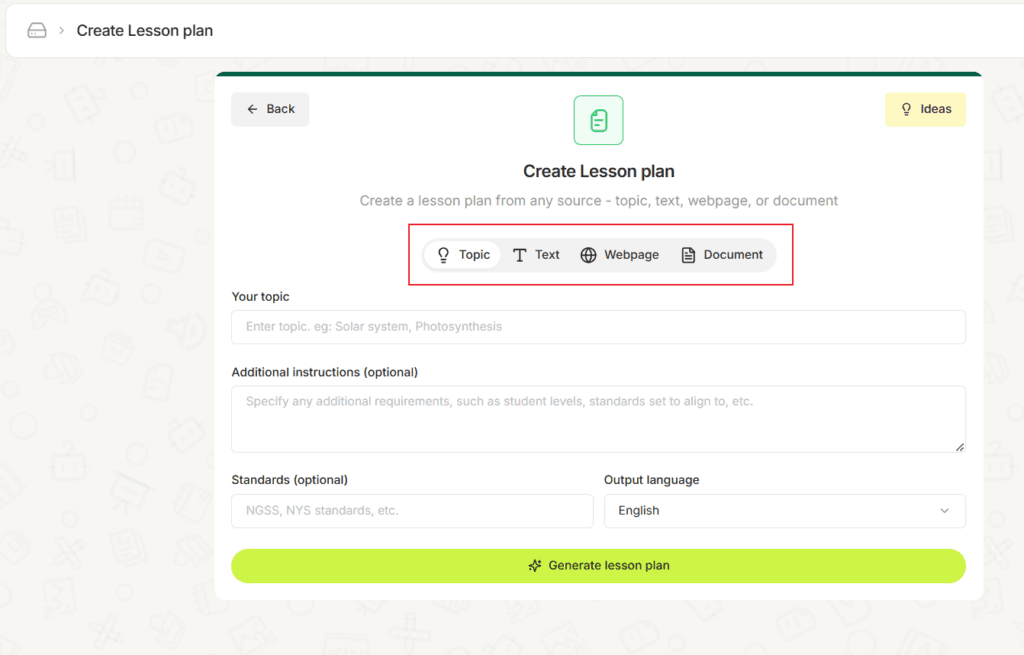Viewport: 1024px width, 655px height.
Task: Click the Document source icon
Action: pos(689,254)
